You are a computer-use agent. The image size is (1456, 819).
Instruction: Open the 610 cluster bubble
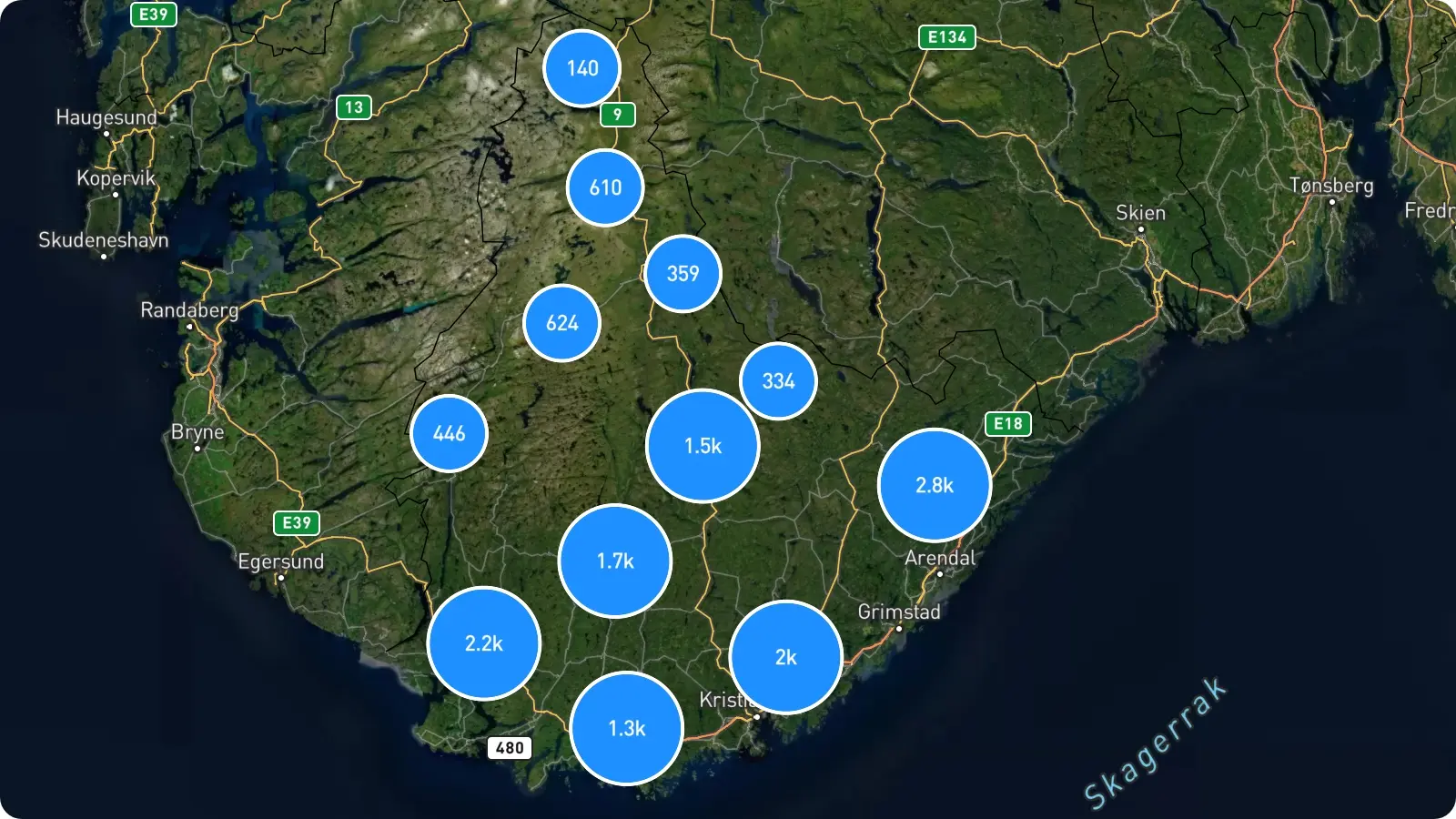click(x=605, y=187)
